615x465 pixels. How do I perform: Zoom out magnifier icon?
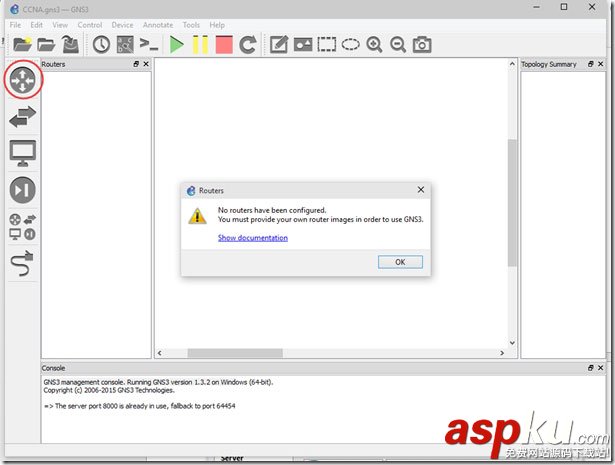point(398,44)
